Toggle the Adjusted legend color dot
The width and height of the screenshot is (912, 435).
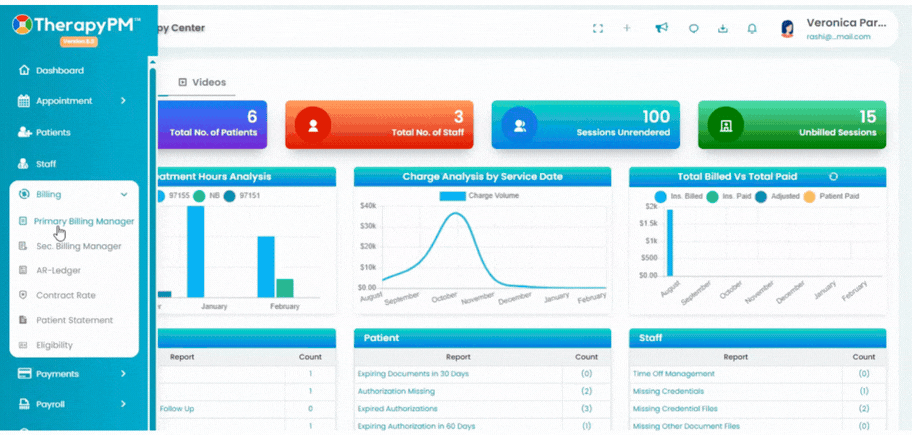(x=761, y=197)
